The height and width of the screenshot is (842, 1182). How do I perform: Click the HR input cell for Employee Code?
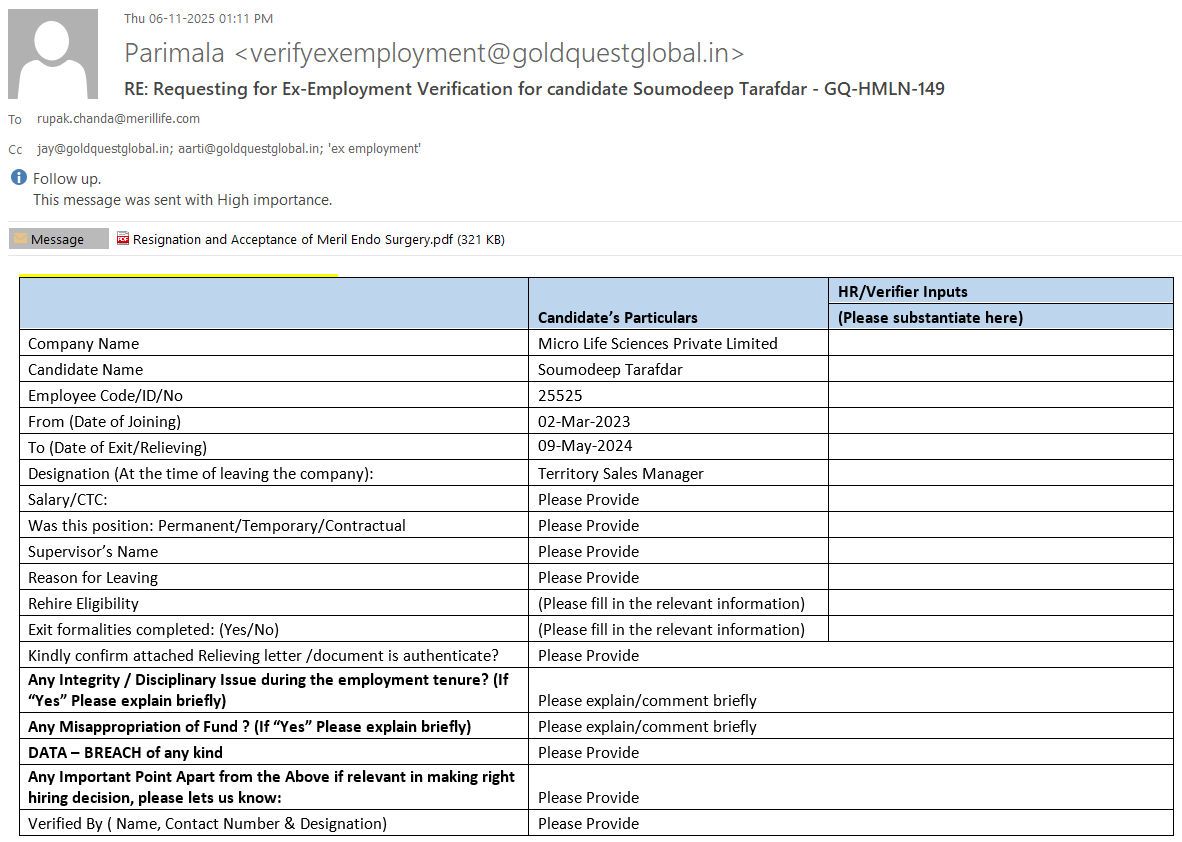tap(1000, 395)
